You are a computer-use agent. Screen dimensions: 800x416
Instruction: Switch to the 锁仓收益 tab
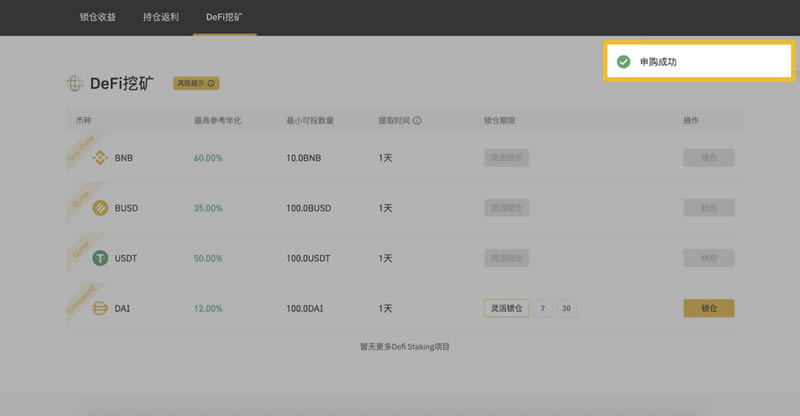pyautogui.click(x=98, y=18)
